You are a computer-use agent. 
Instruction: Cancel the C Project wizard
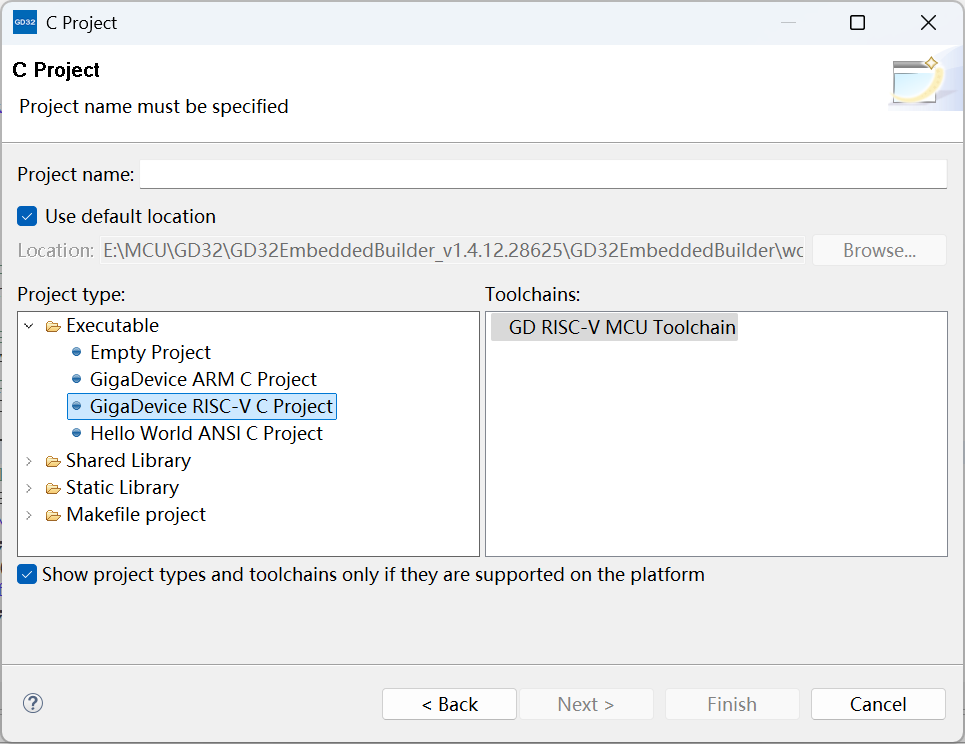[x=878, y=704]
